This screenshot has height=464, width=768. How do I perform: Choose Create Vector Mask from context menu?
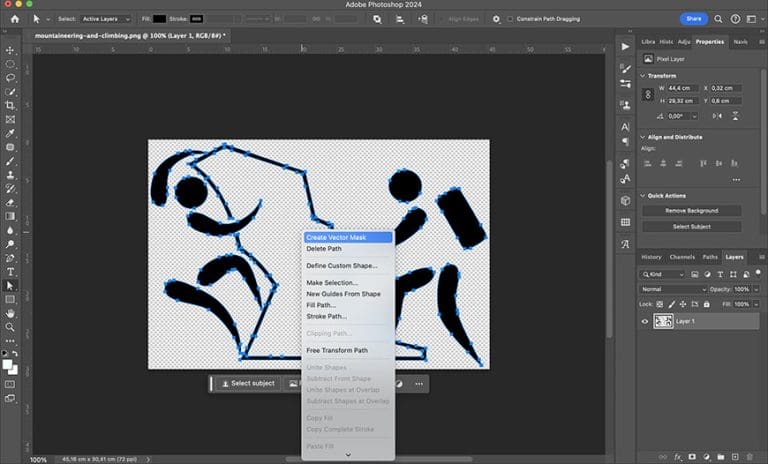coord(348,237)
